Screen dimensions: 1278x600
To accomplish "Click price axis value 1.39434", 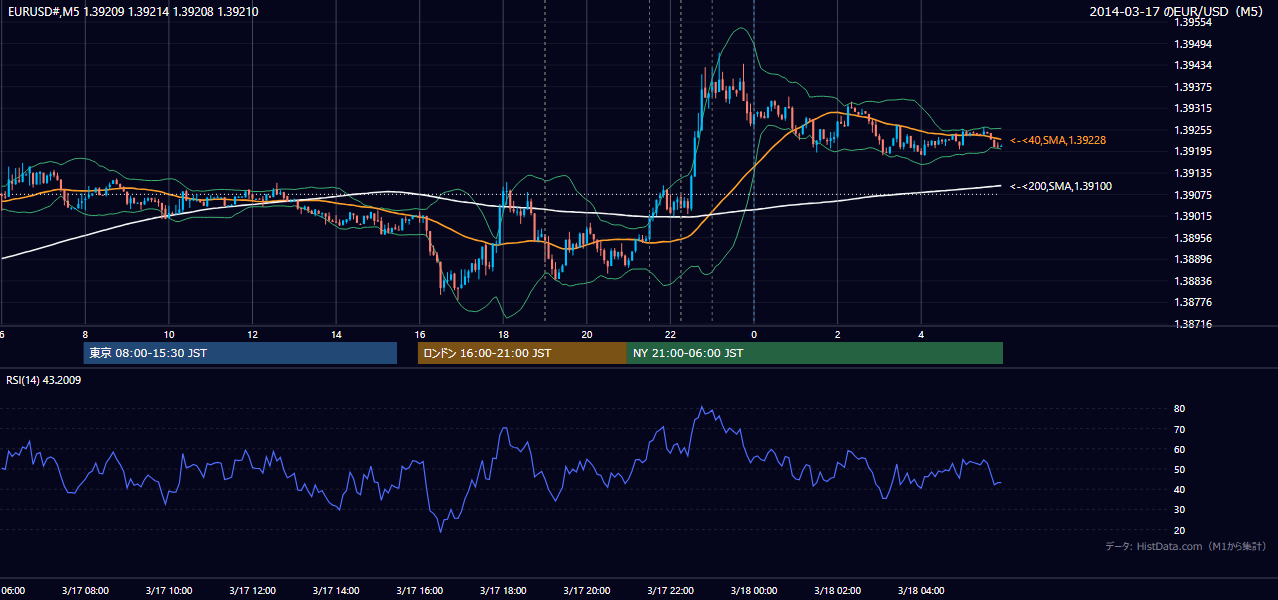I will tap(1193, 65).
